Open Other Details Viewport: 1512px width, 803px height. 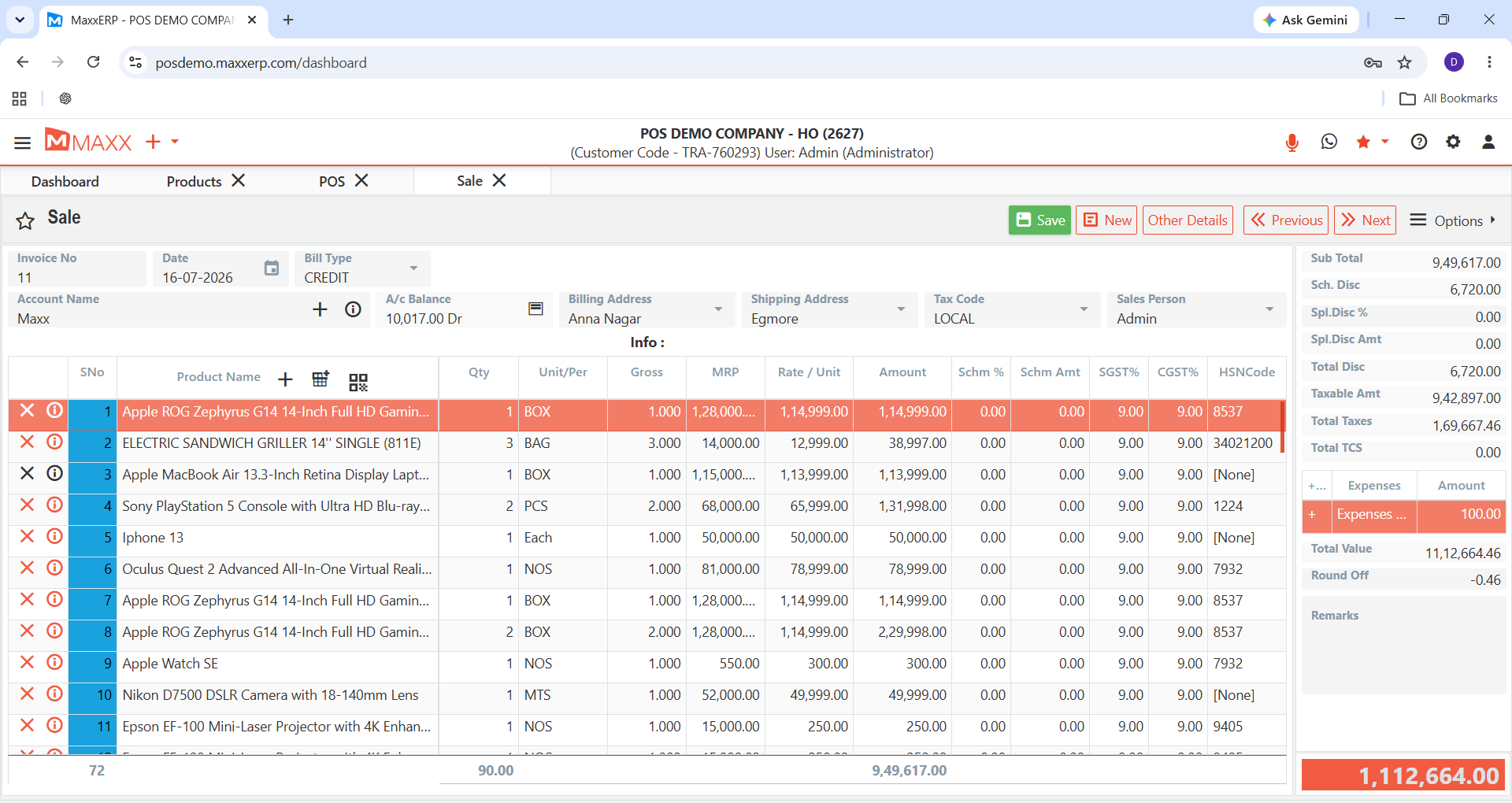[x=1188, y=220]
